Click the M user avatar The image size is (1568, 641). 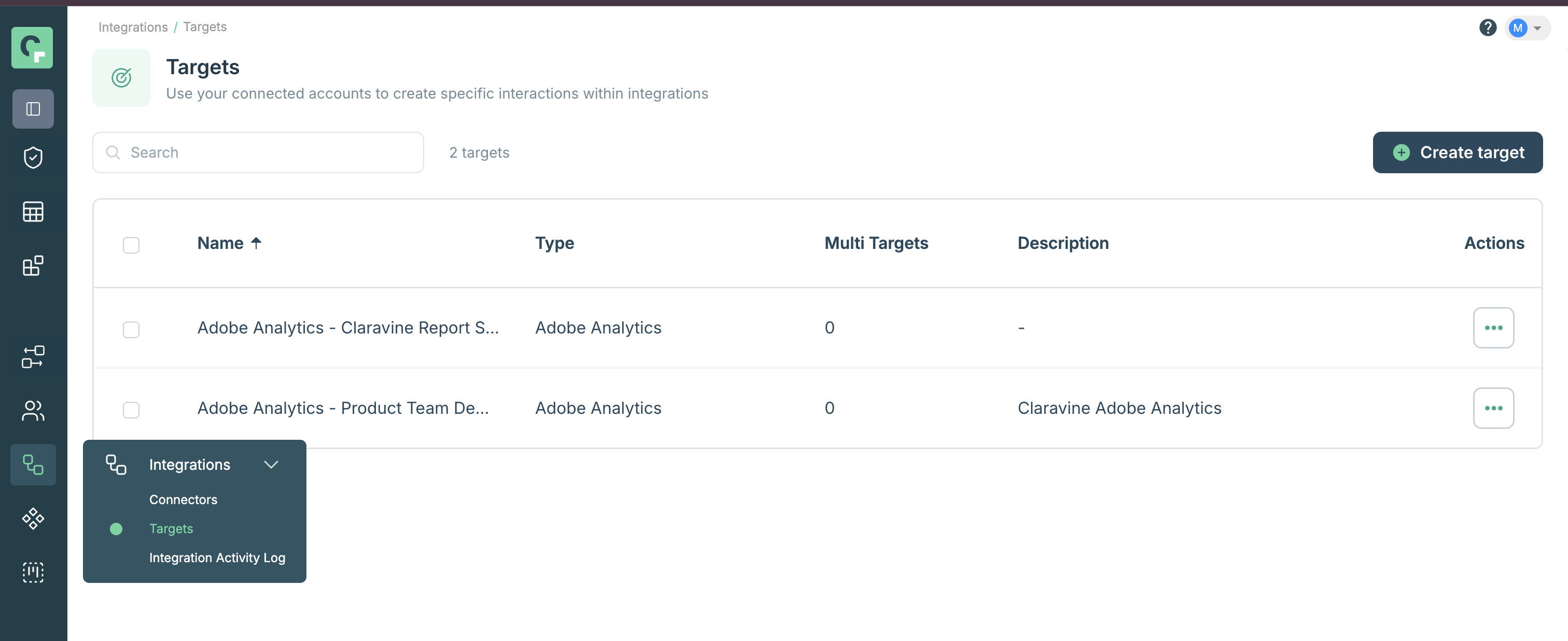tap(1518, 28)
